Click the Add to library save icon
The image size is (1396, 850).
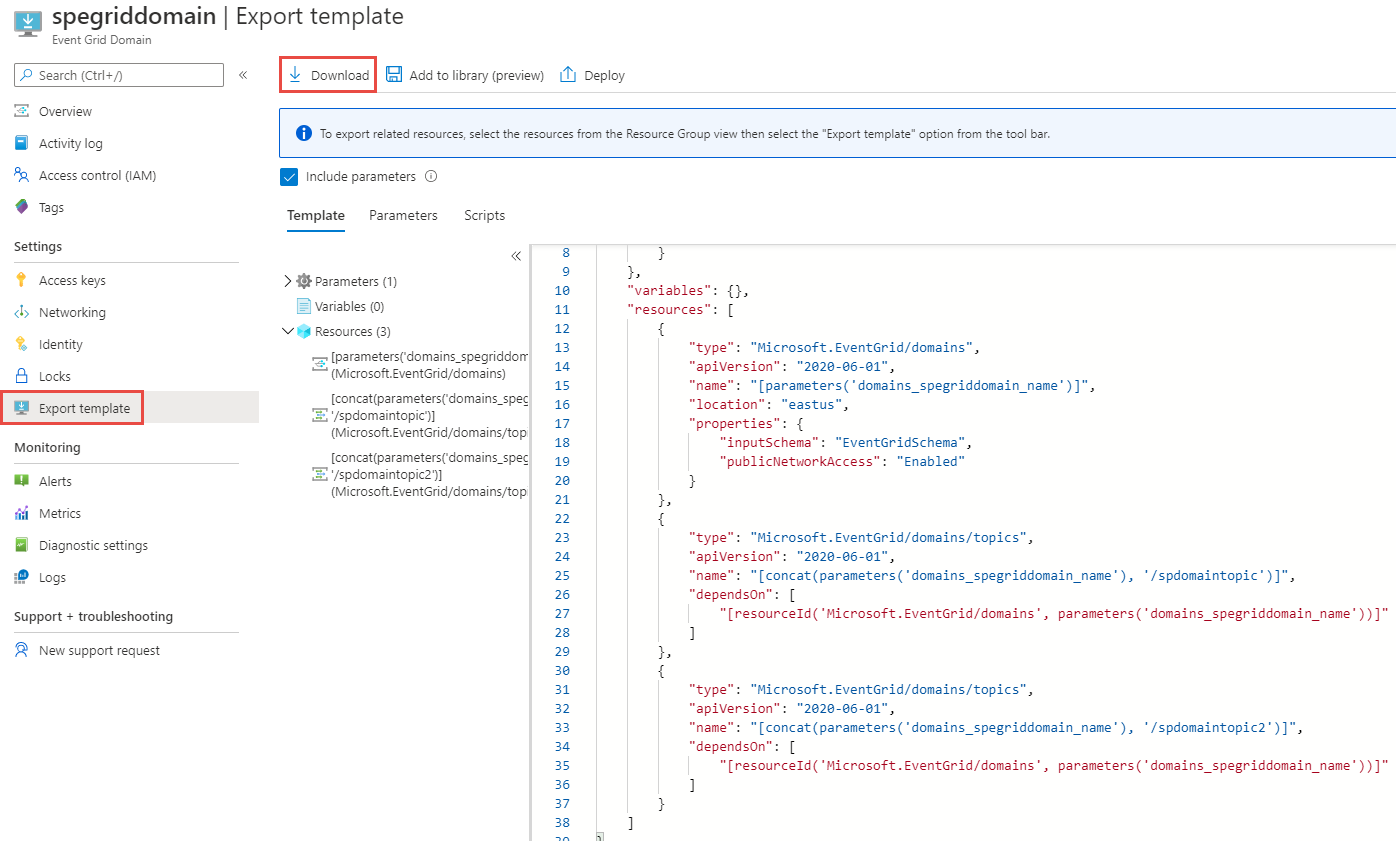[394, 75]
